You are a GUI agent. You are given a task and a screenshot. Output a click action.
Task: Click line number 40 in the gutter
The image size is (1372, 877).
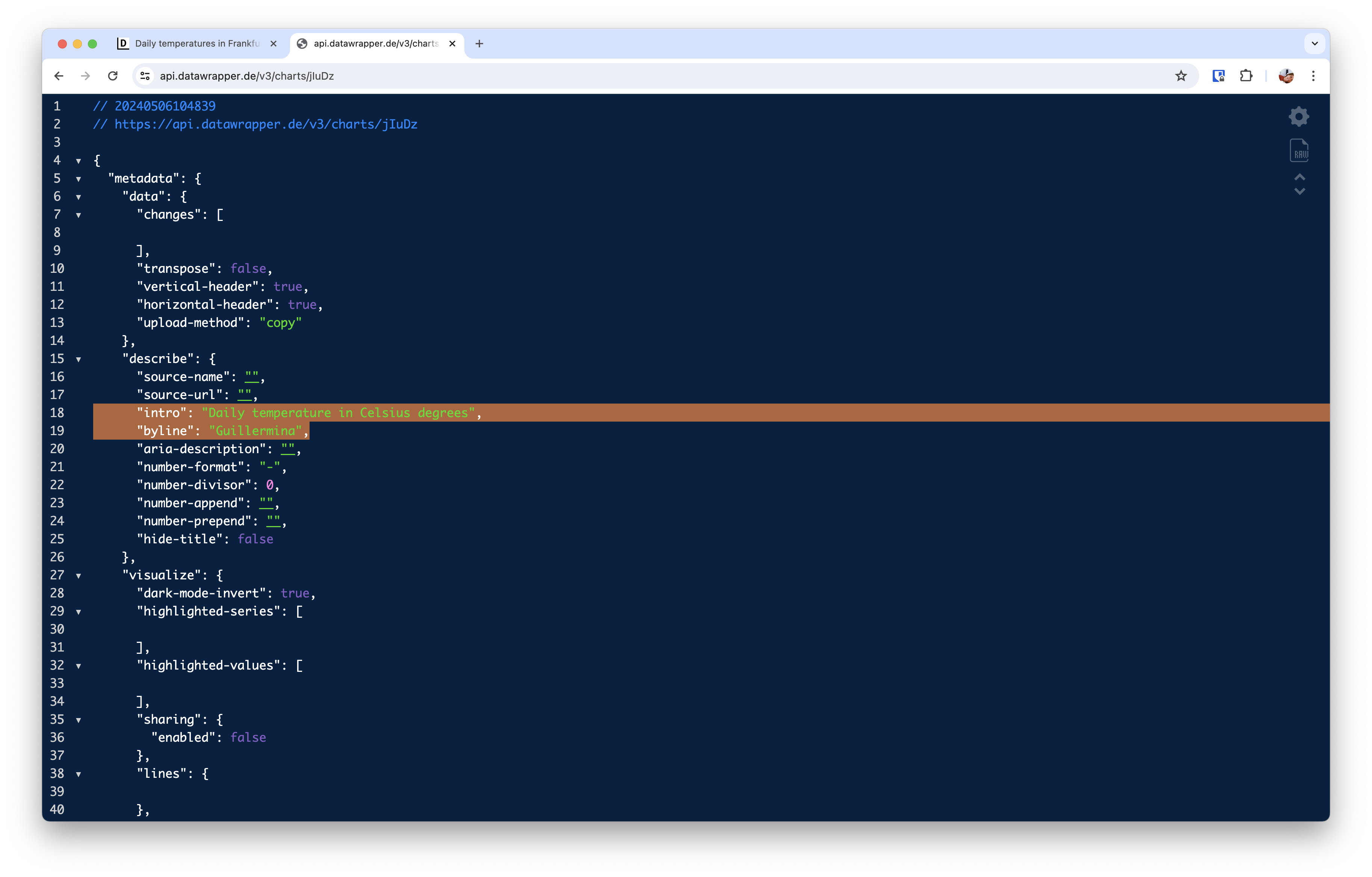(x=57, y=810)
